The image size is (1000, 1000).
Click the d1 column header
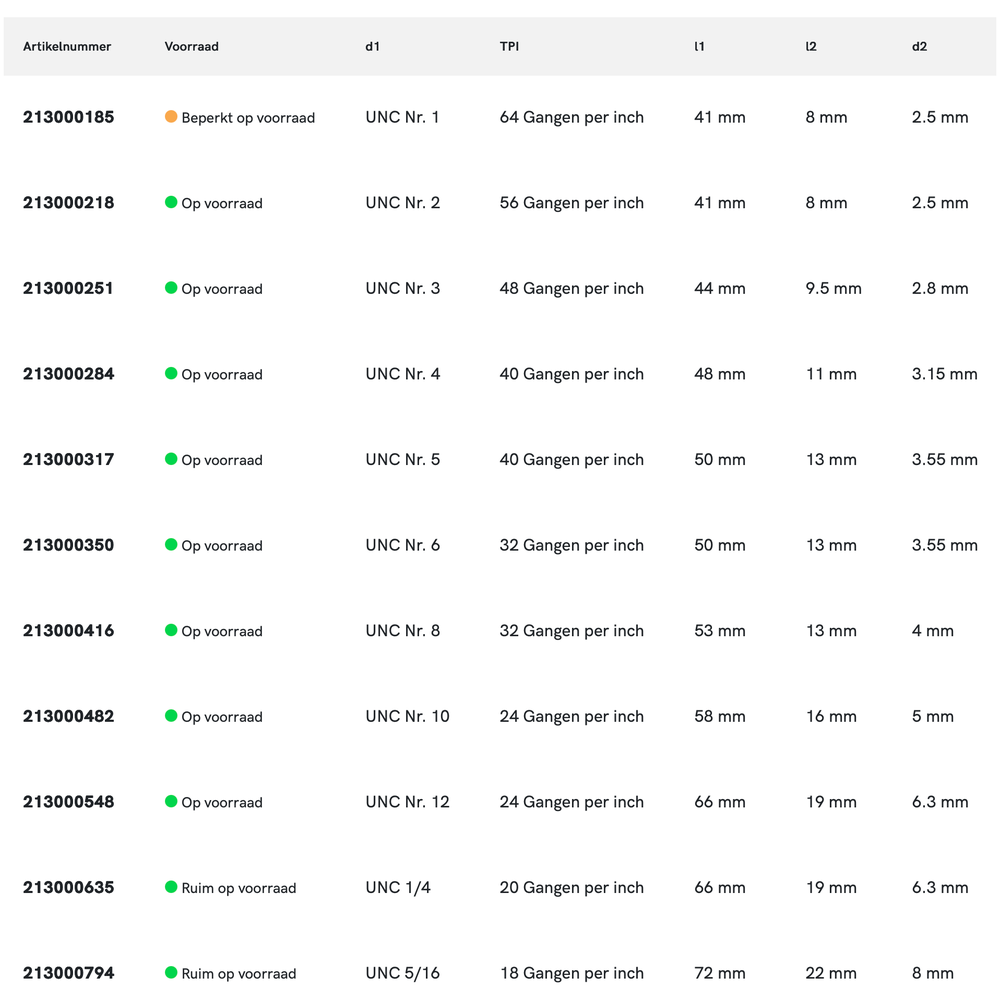(372, 47)
